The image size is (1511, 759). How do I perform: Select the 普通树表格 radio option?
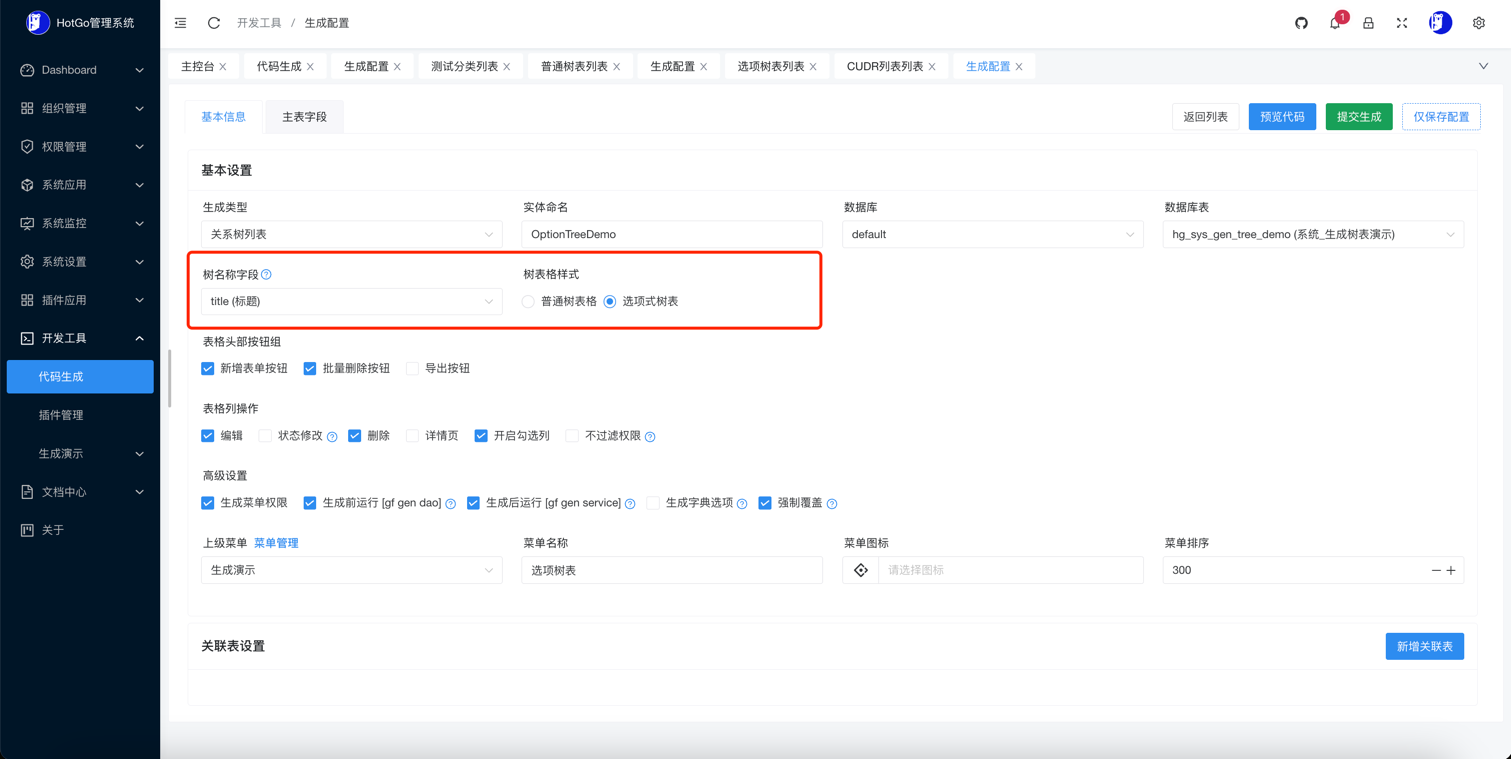(528, 302)
